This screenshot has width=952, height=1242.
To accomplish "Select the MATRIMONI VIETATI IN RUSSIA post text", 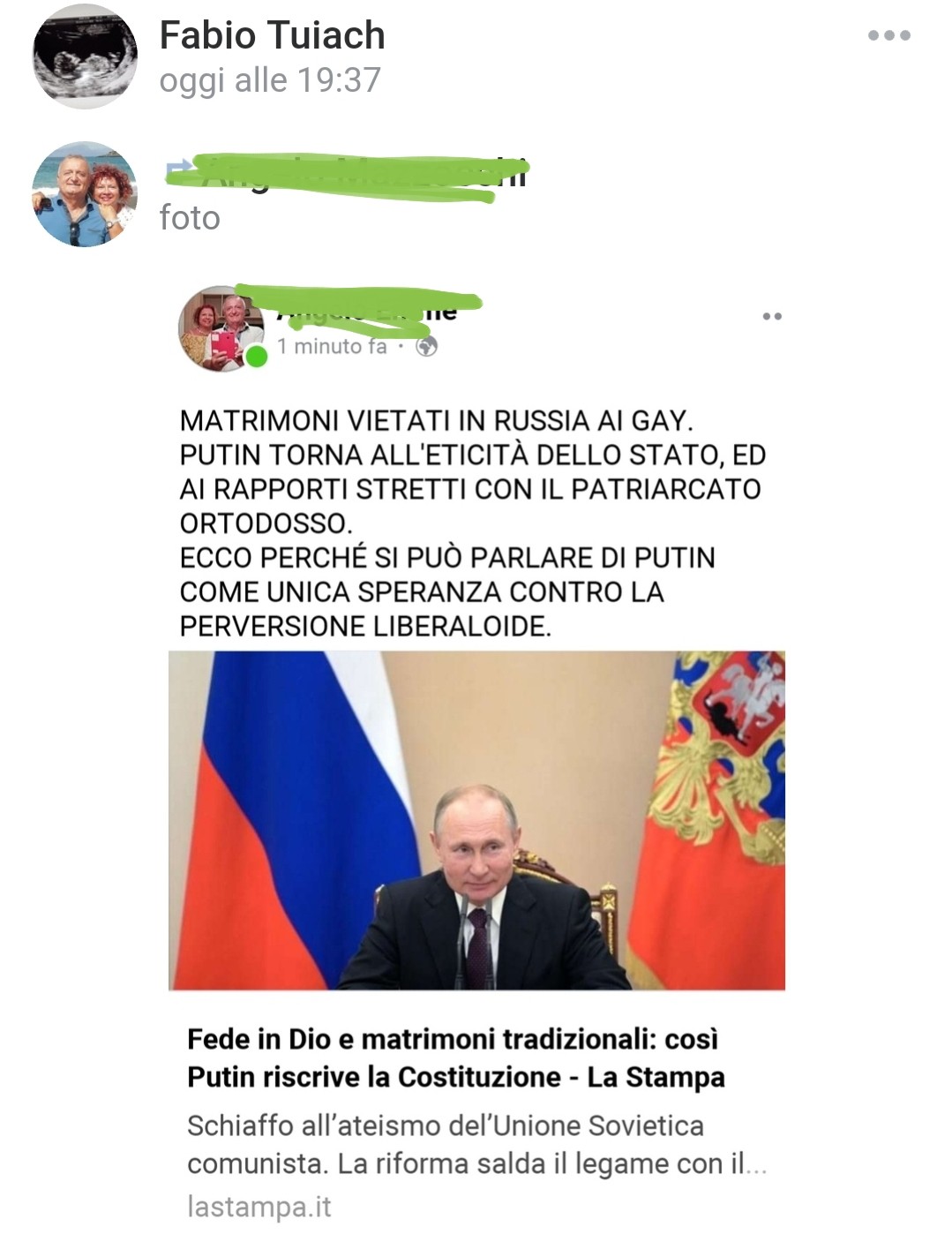I will (473, 523).
